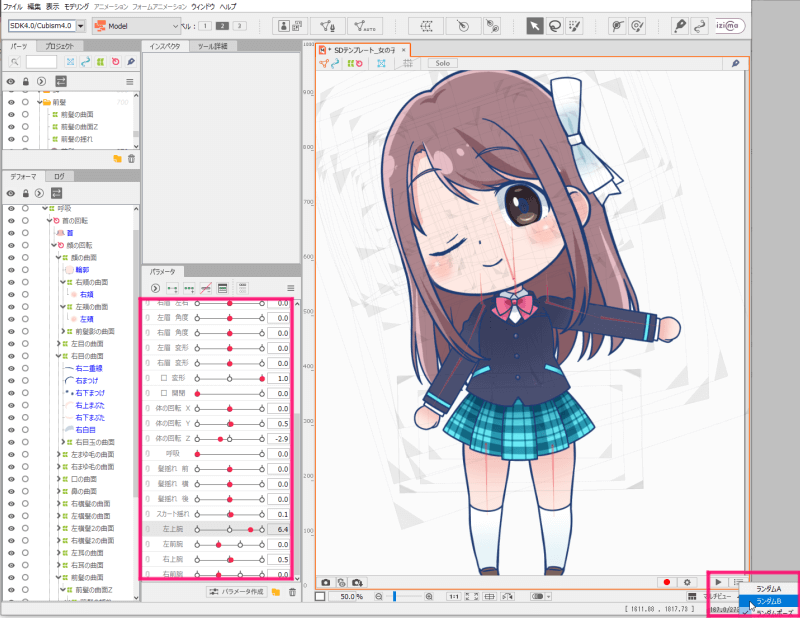Toggle lock circle for 輪郭 row
Image resolution: width=800 pixels, height=618 pixels.
(25, 270)
